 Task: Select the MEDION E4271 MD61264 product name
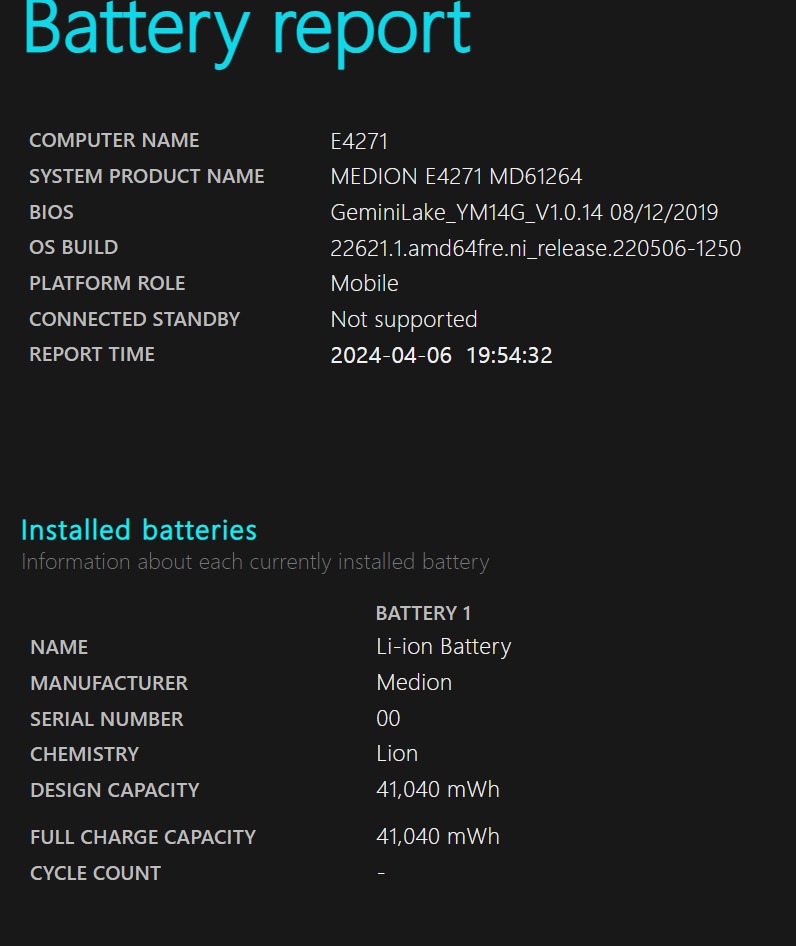coord(456,177)
